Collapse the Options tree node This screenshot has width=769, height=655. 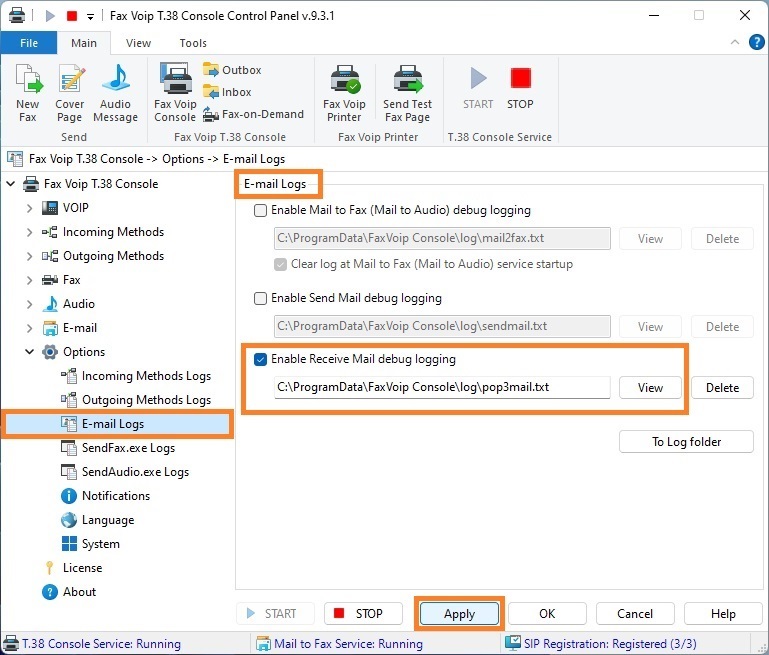click(x=29, y=352)
